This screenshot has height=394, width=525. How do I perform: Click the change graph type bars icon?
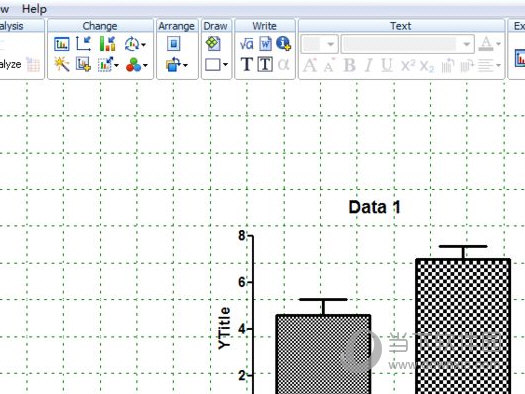click(x=107, y=44)
